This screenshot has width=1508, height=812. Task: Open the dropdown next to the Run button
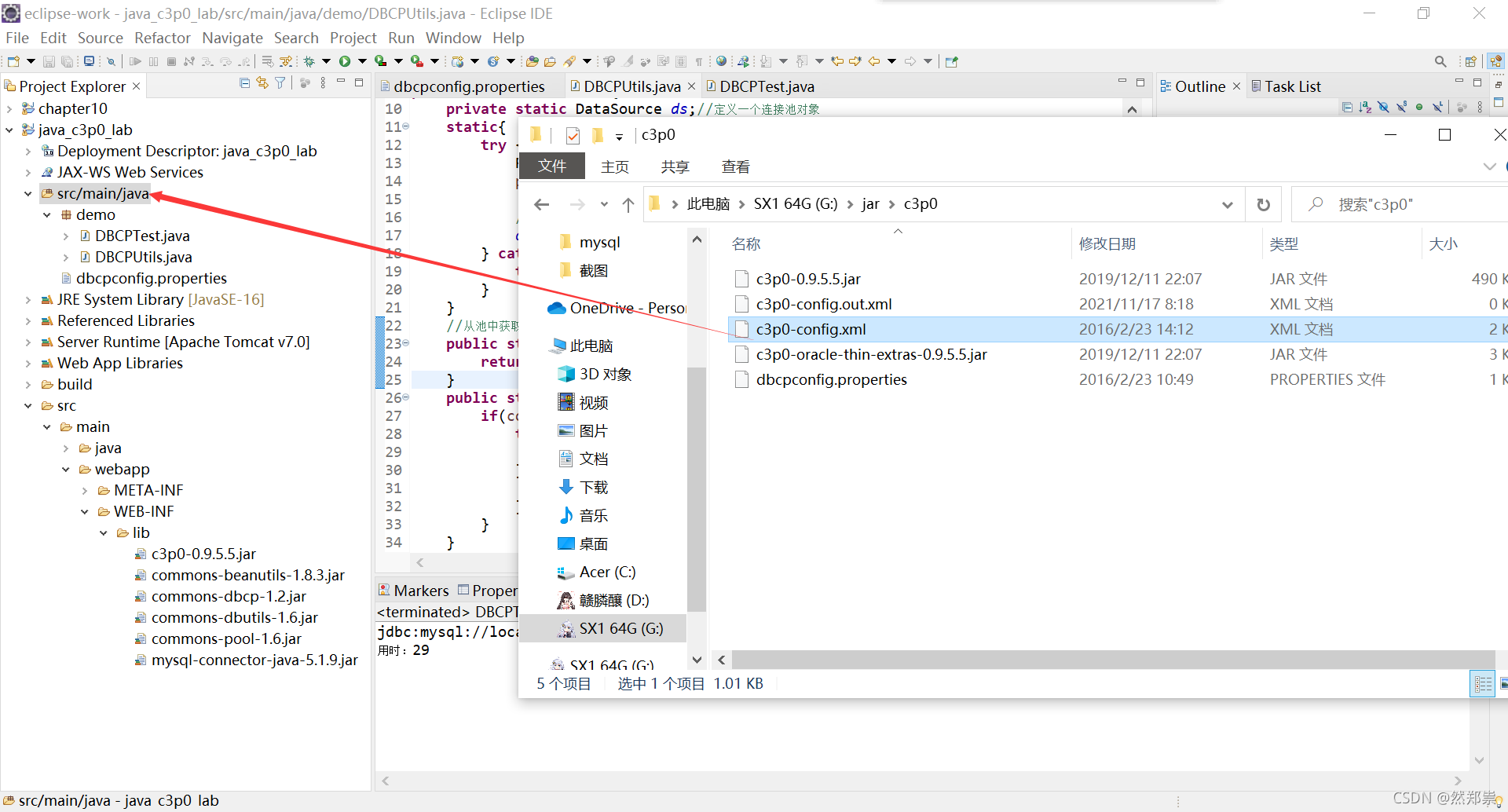[364, 60]
